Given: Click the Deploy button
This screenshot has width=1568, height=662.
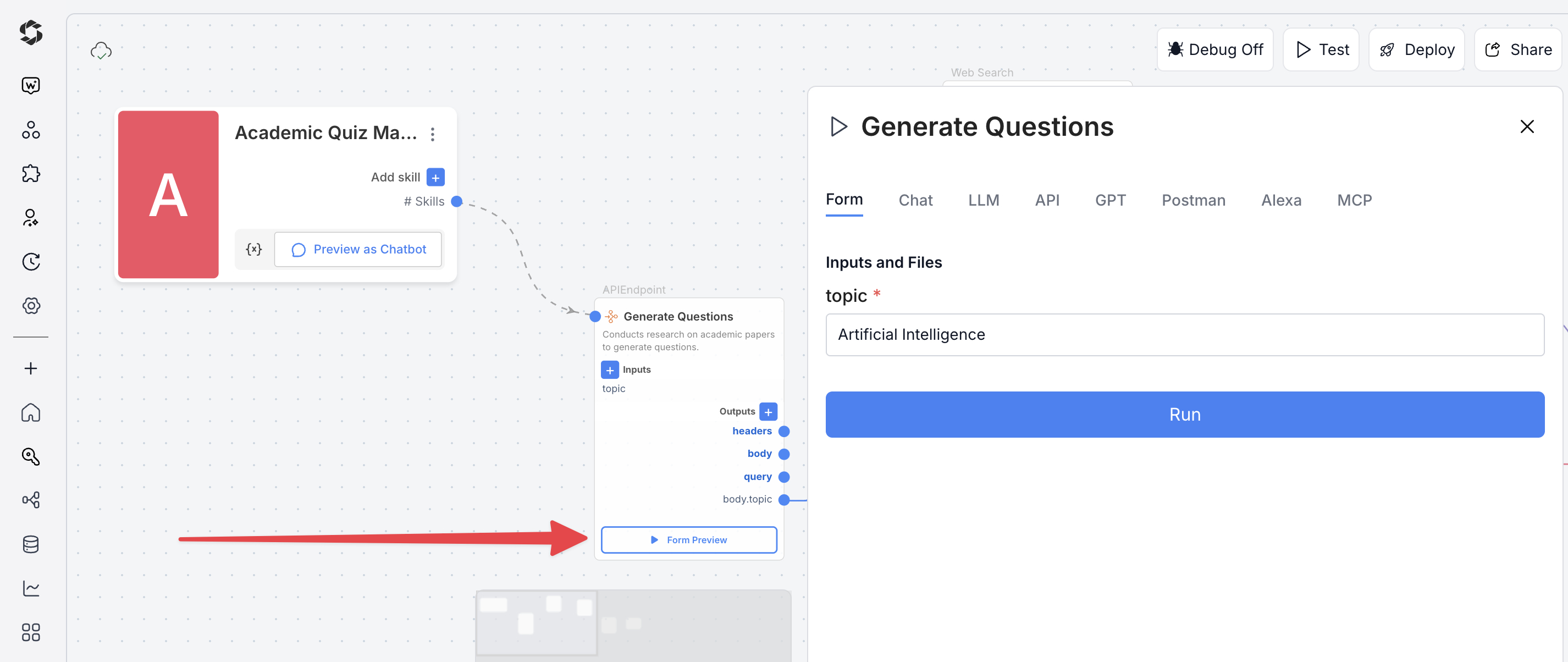Looking at the screenshot, I should [x=1416, y=49].
